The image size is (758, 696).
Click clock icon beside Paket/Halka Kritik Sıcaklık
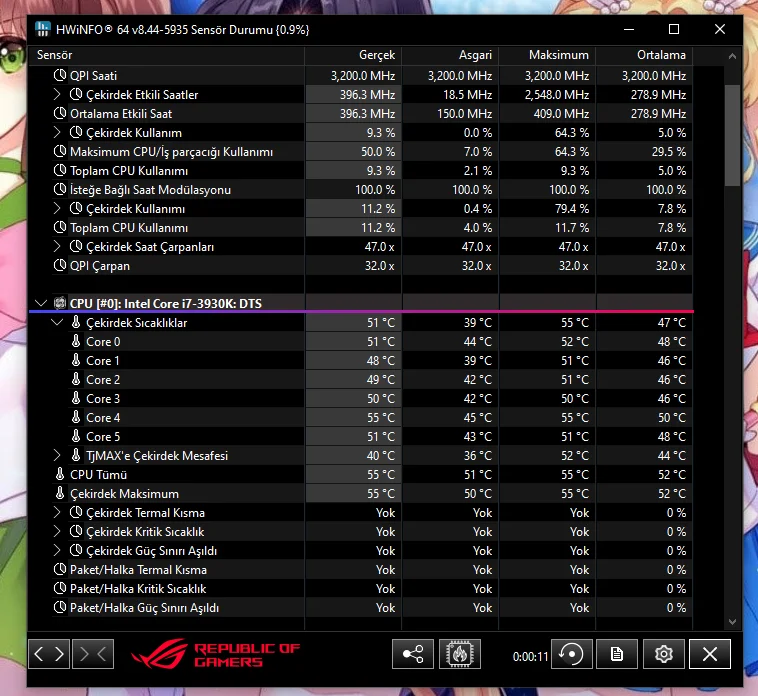pos(59,588)
